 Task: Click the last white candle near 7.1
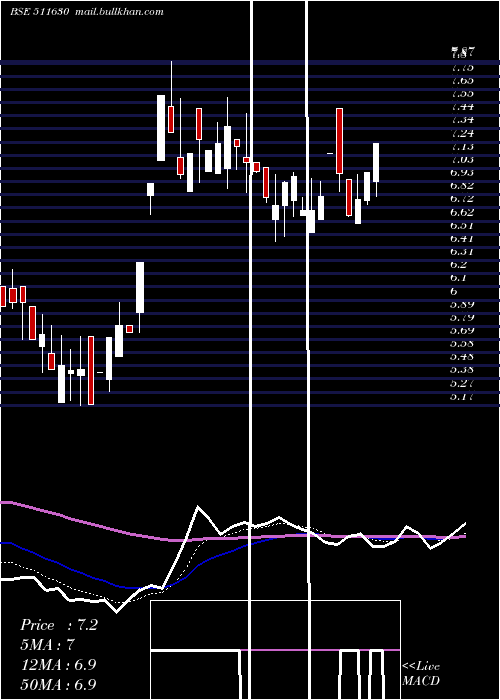tap(376, 162)
